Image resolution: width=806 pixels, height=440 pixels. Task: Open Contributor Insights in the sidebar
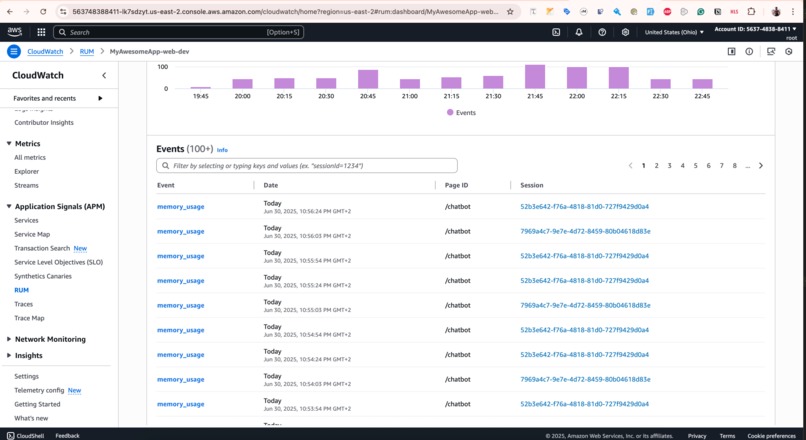[44, 122]
